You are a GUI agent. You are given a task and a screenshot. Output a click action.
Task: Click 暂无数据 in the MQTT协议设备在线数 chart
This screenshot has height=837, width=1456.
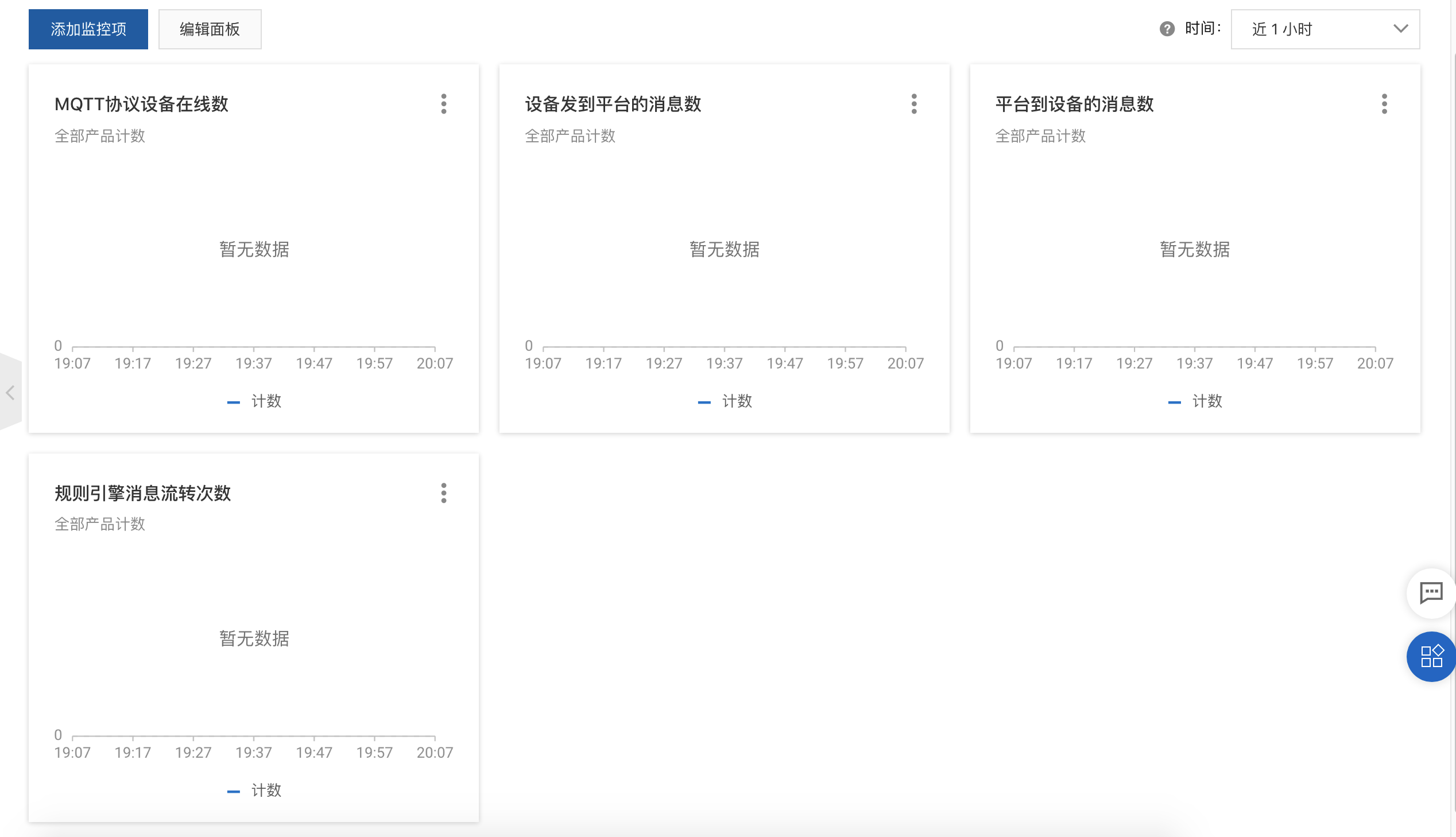(x=254, y=249)
